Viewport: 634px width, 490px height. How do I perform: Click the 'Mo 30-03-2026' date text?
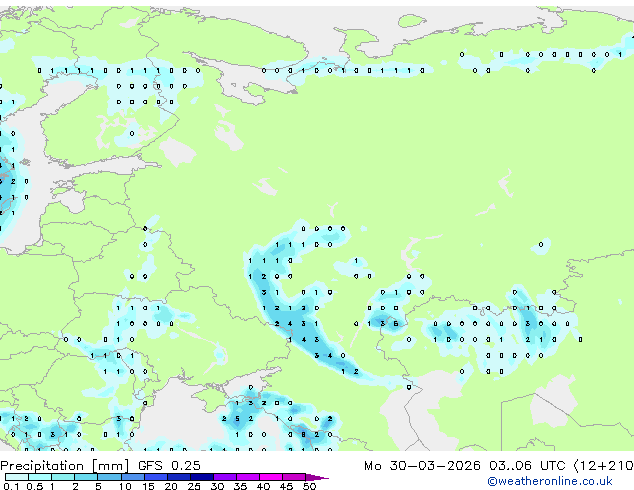pyautogui.click(x=422, y=465)
